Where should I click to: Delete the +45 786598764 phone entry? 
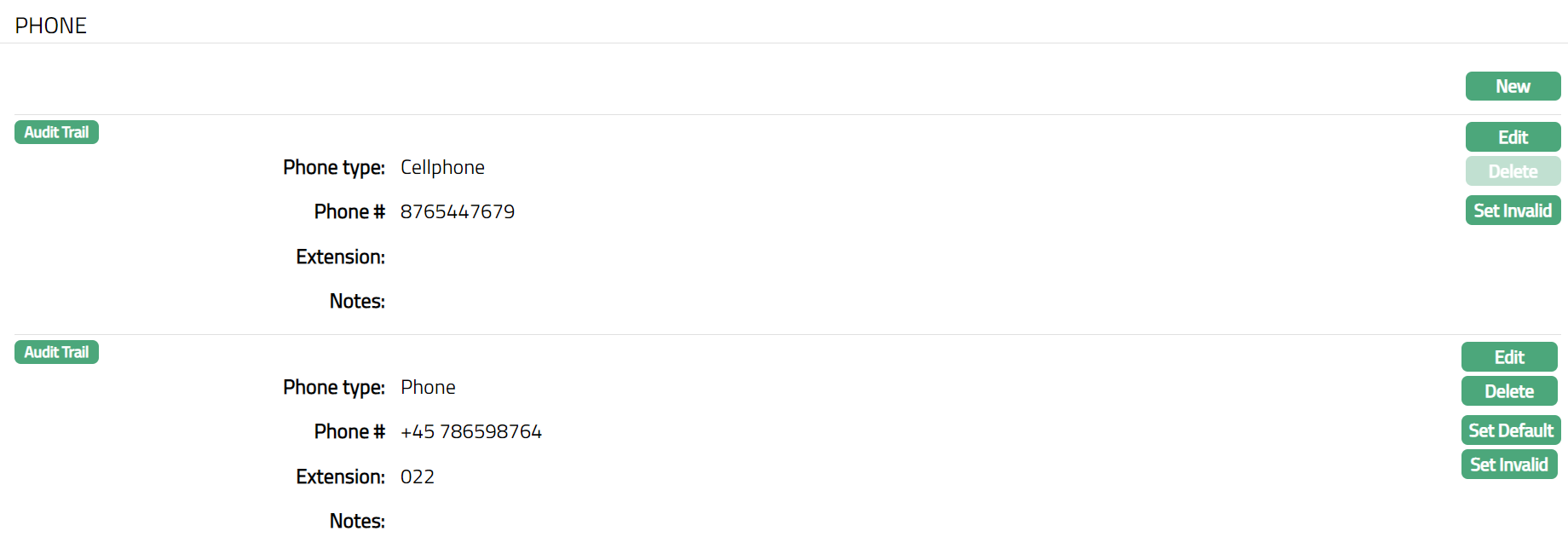tap(1509, 391)
